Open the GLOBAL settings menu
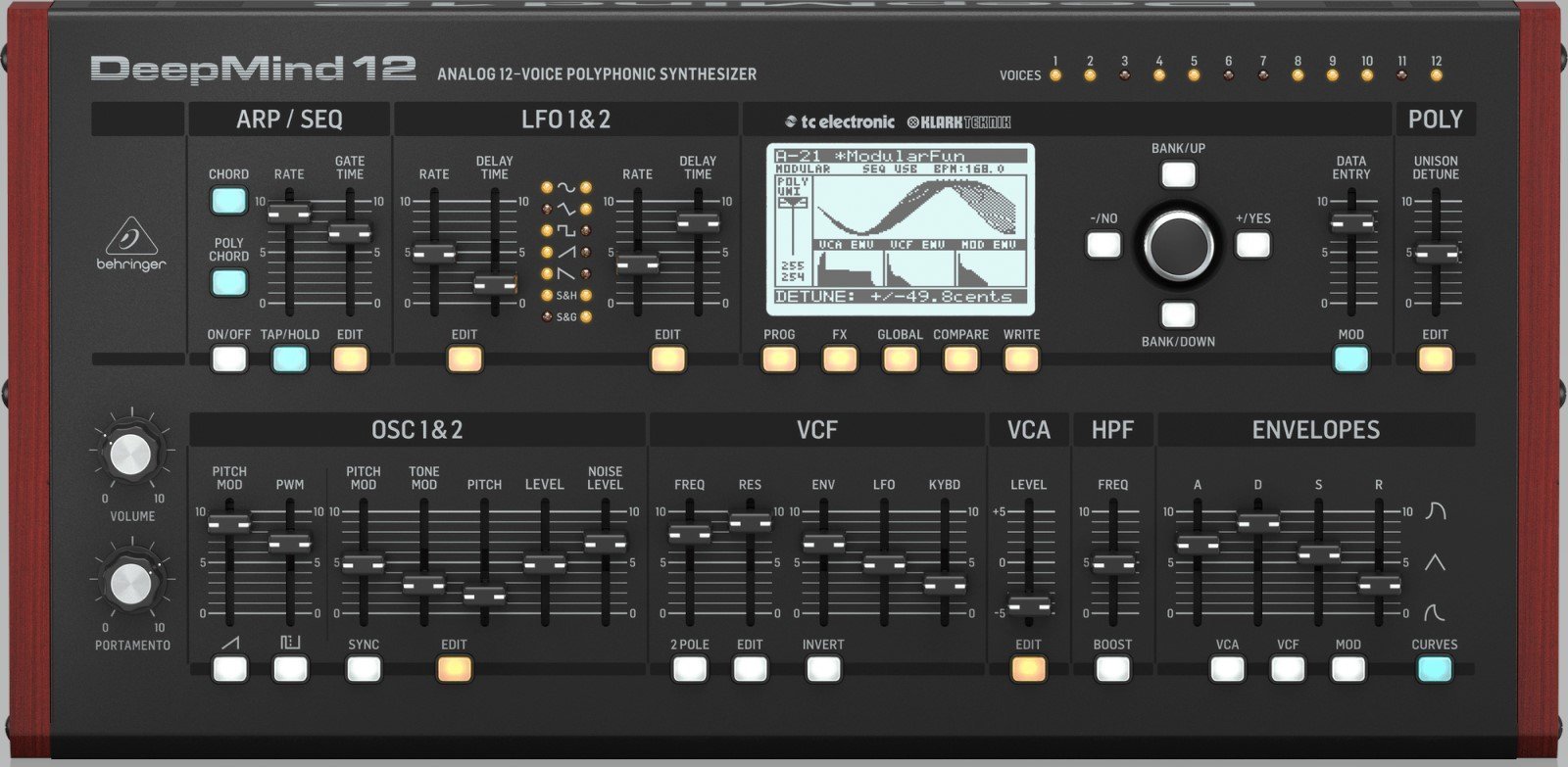1568x767 pixels. tap(900, 360)
